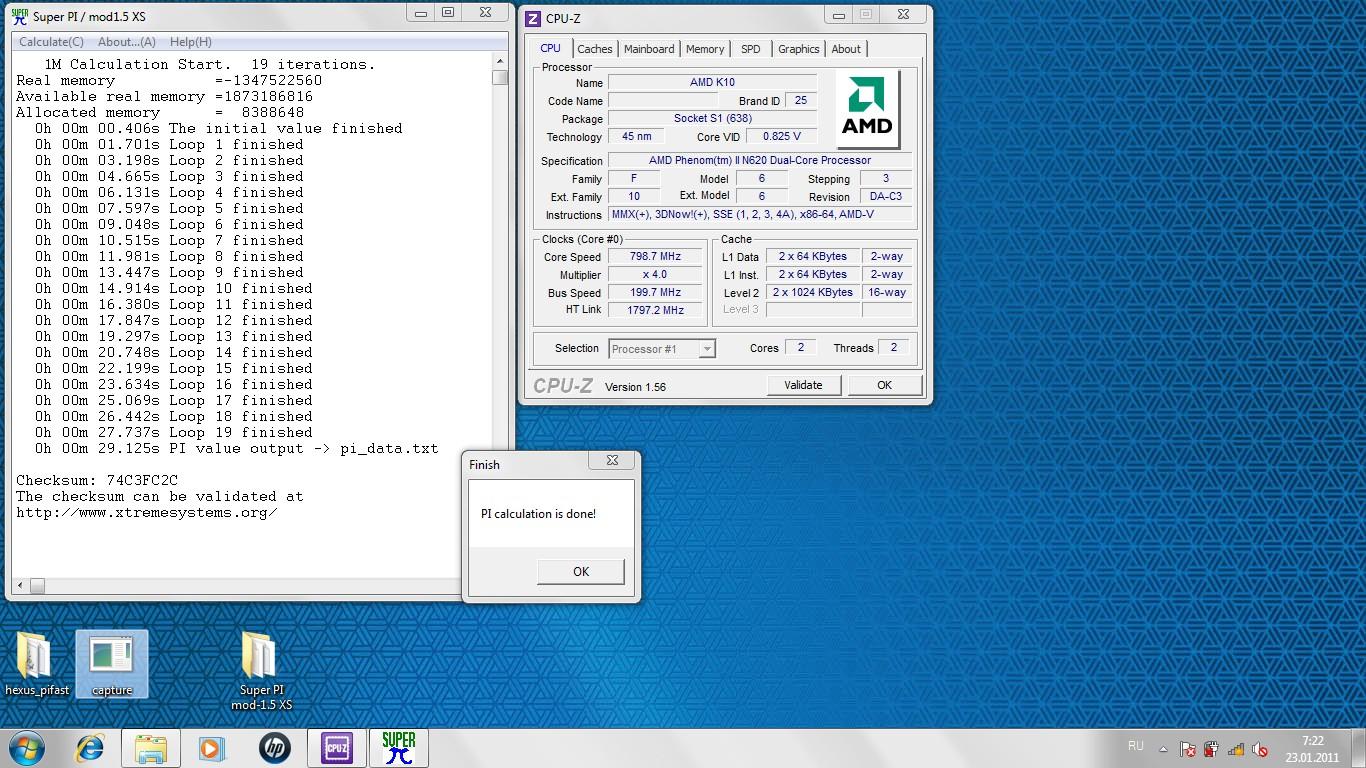
Task: Click the PI value output pi_data.txt line
Action: (236, 449)
